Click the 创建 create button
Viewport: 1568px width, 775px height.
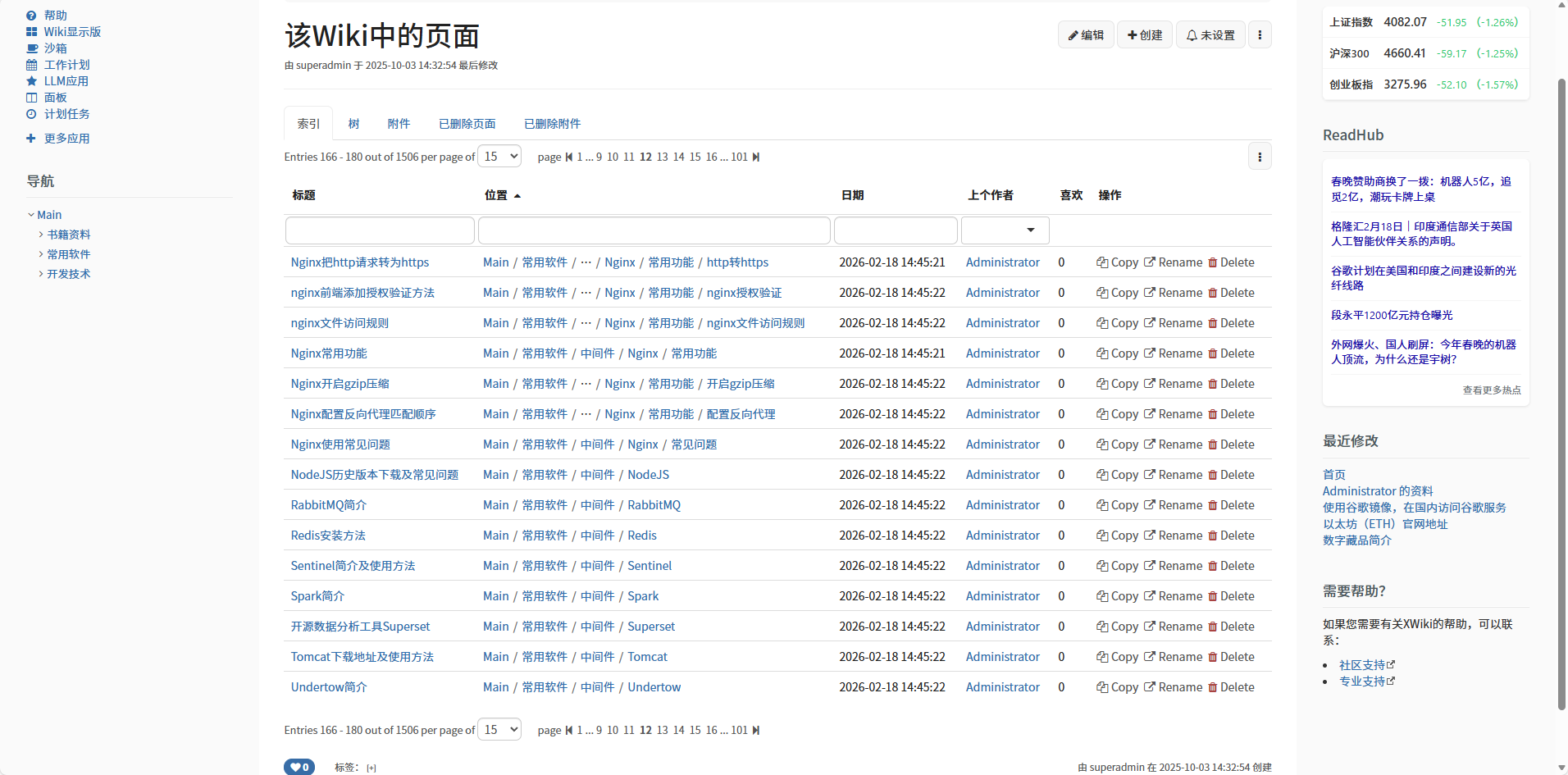tap(1144, 34)
